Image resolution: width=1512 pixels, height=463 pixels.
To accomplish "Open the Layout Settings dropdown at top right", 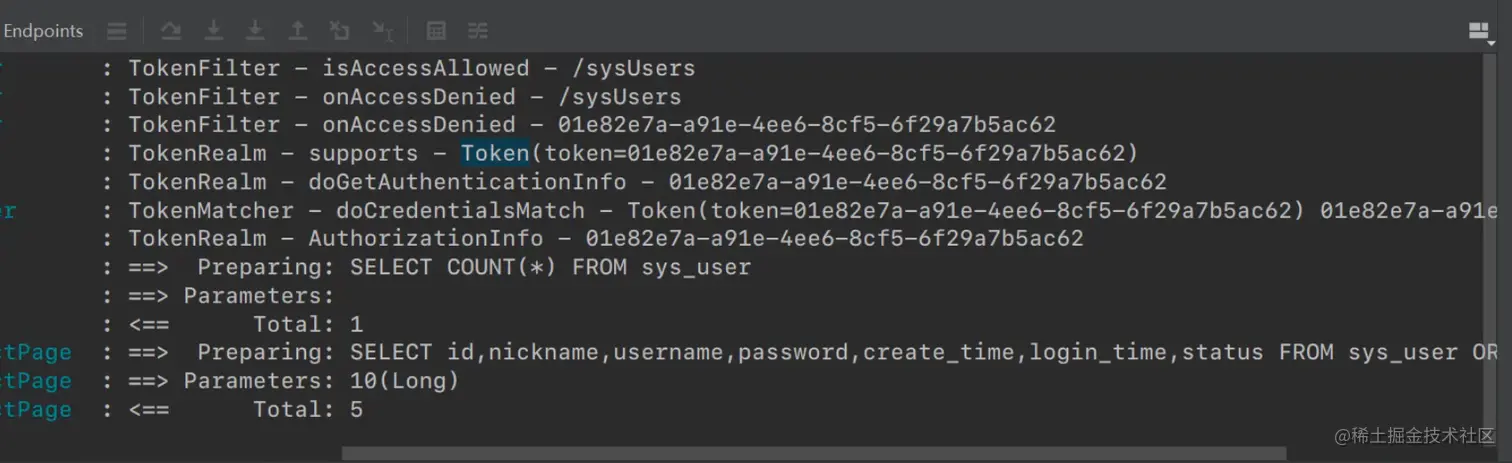I will (x=1481, y=33).
